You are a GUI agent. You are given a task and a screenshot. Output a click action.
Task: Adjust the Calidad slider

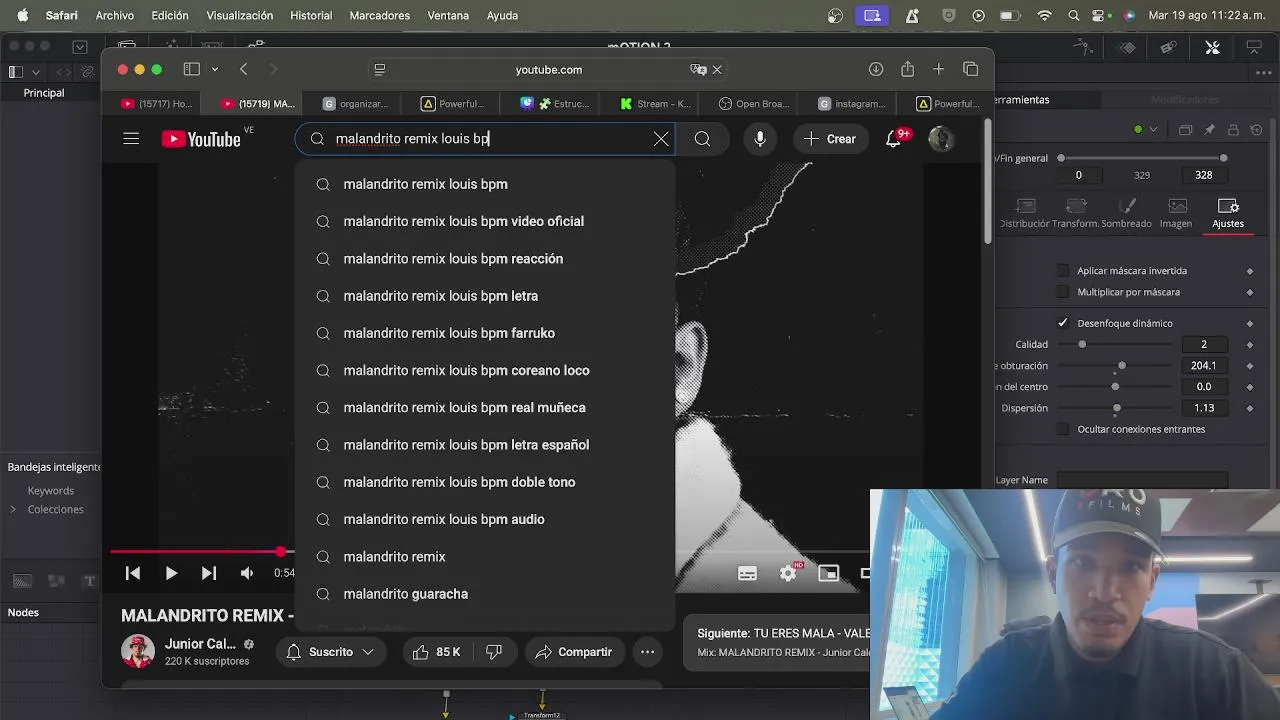(1082, 344)
